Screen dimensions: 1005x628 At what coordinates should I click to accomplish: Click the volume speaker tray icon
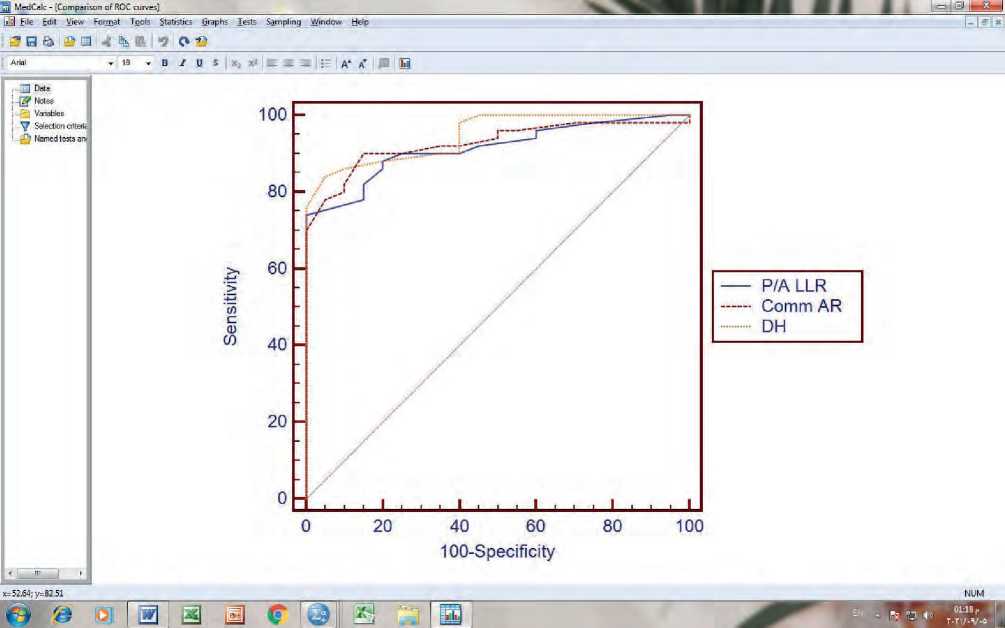tap(927, 615)
